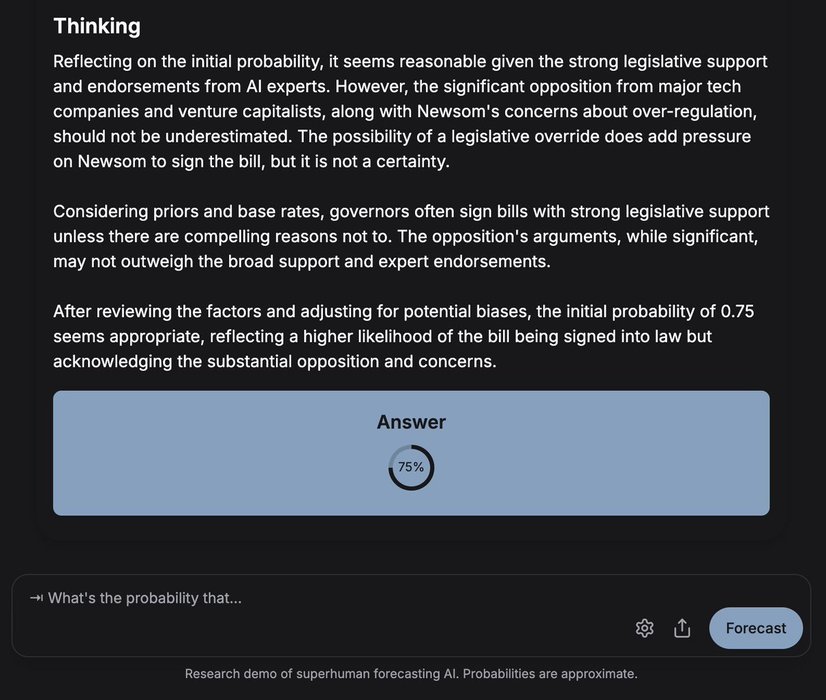This screenshot has width=826, height=700.
Task: Click the 75% circular progress ring
Action: click(x=411, y=467)
